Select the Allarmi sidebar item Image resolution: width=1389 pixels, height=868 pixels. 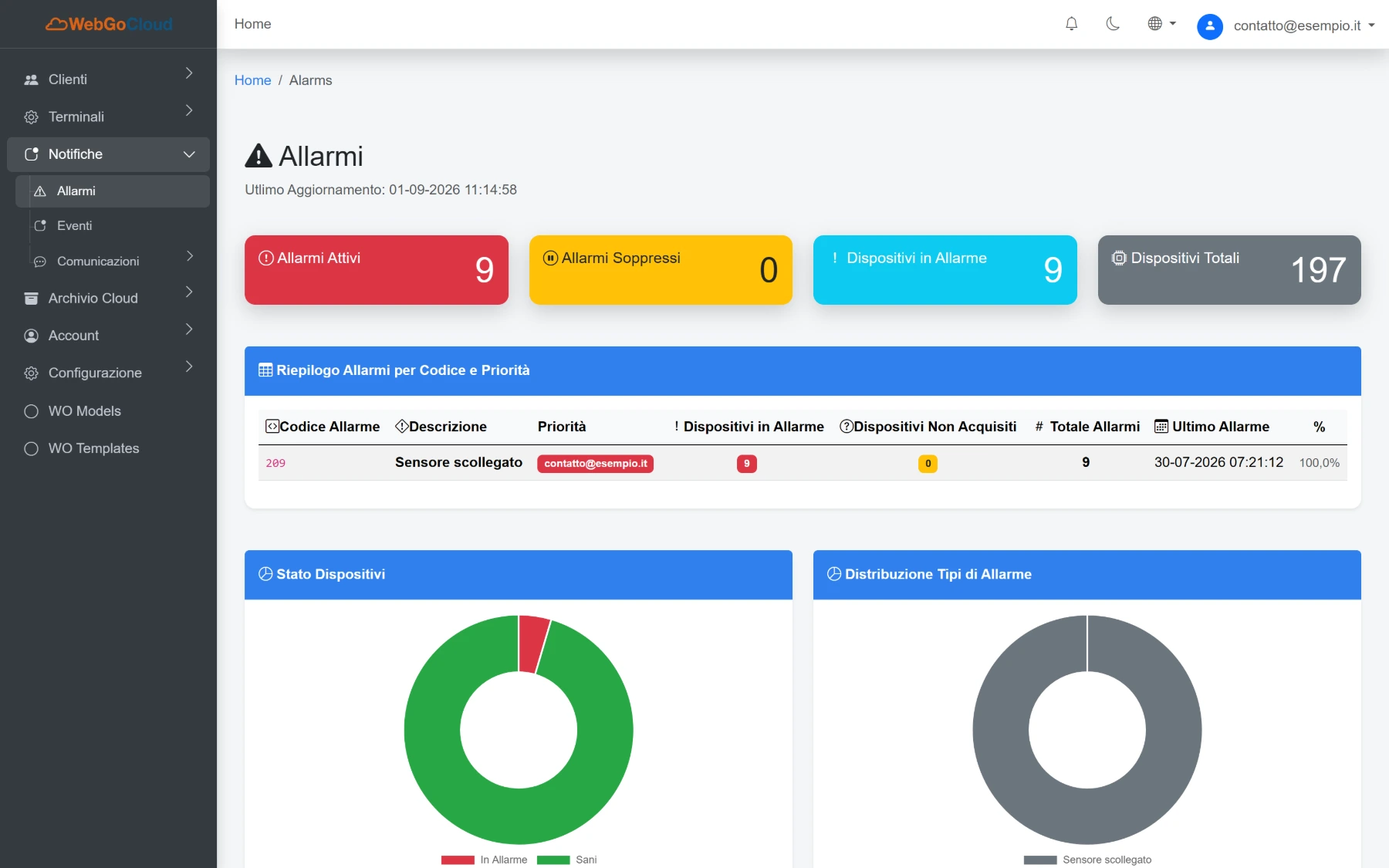click(x=113, y=191)
